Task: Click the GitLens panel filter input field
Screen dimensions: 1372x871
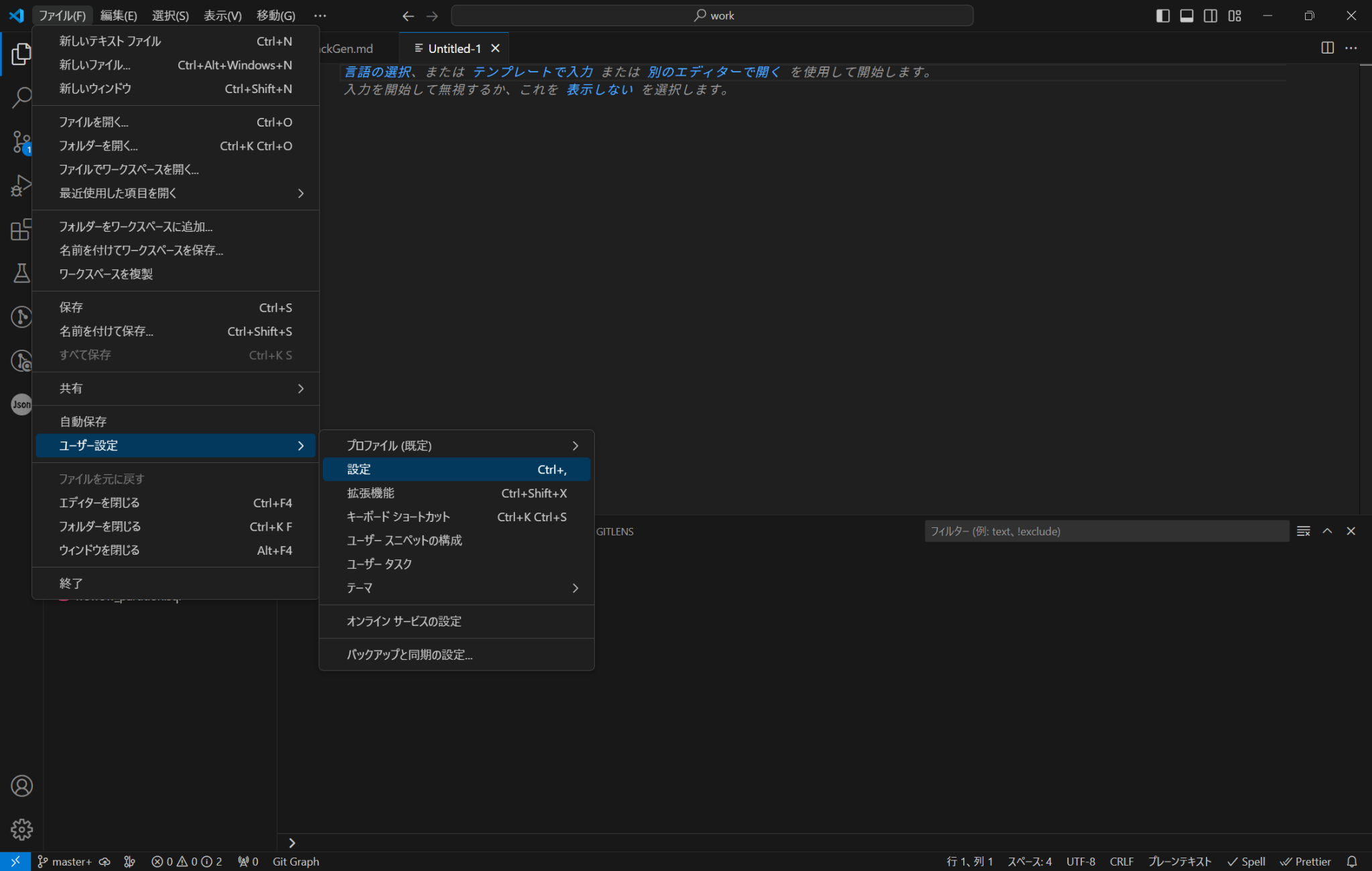Action: click(1107, 531)
